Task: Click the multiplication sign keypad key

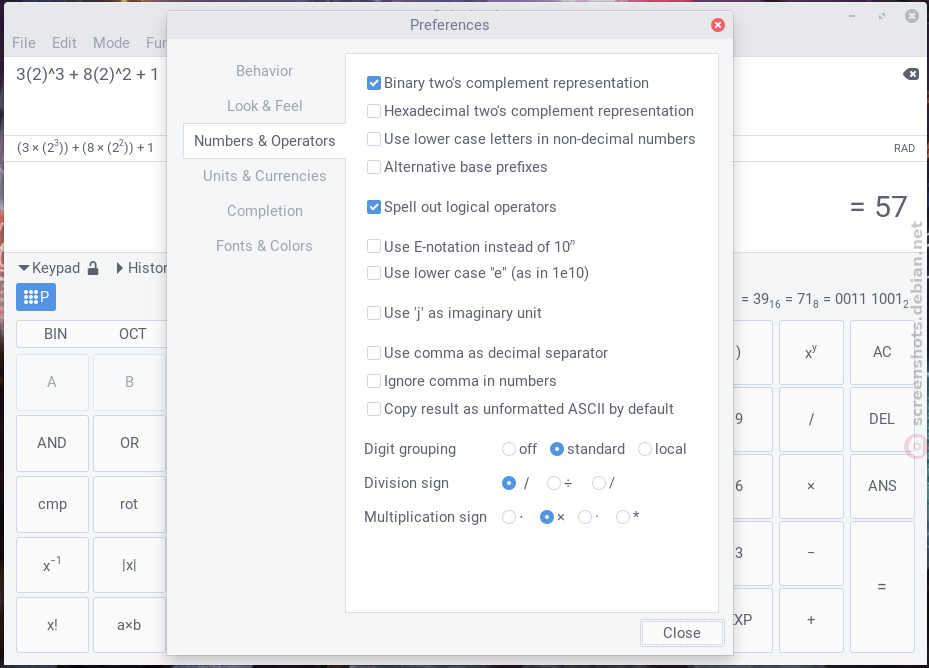Action: [811, 486]
